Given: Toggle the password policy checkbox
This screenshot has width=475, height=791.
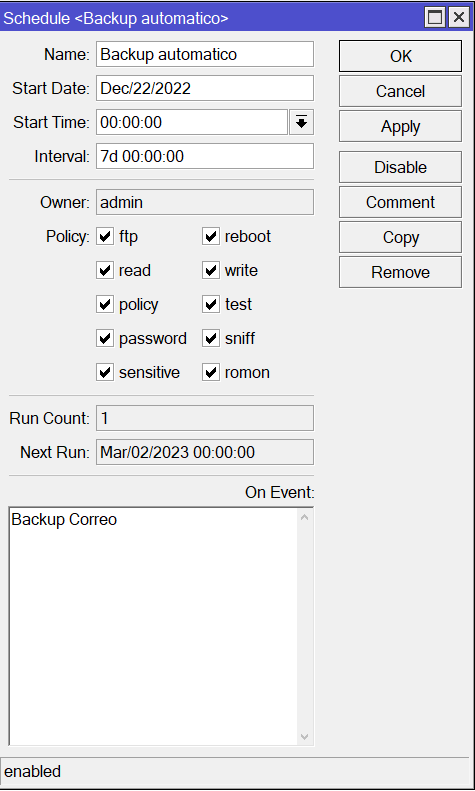Looking at the screenshot, I should 105,338.
